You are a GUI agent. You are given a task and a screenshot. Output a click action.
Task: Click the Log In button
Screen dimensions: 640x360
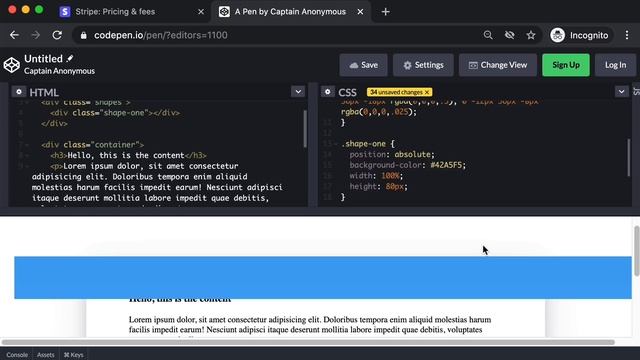click(615, 65)
